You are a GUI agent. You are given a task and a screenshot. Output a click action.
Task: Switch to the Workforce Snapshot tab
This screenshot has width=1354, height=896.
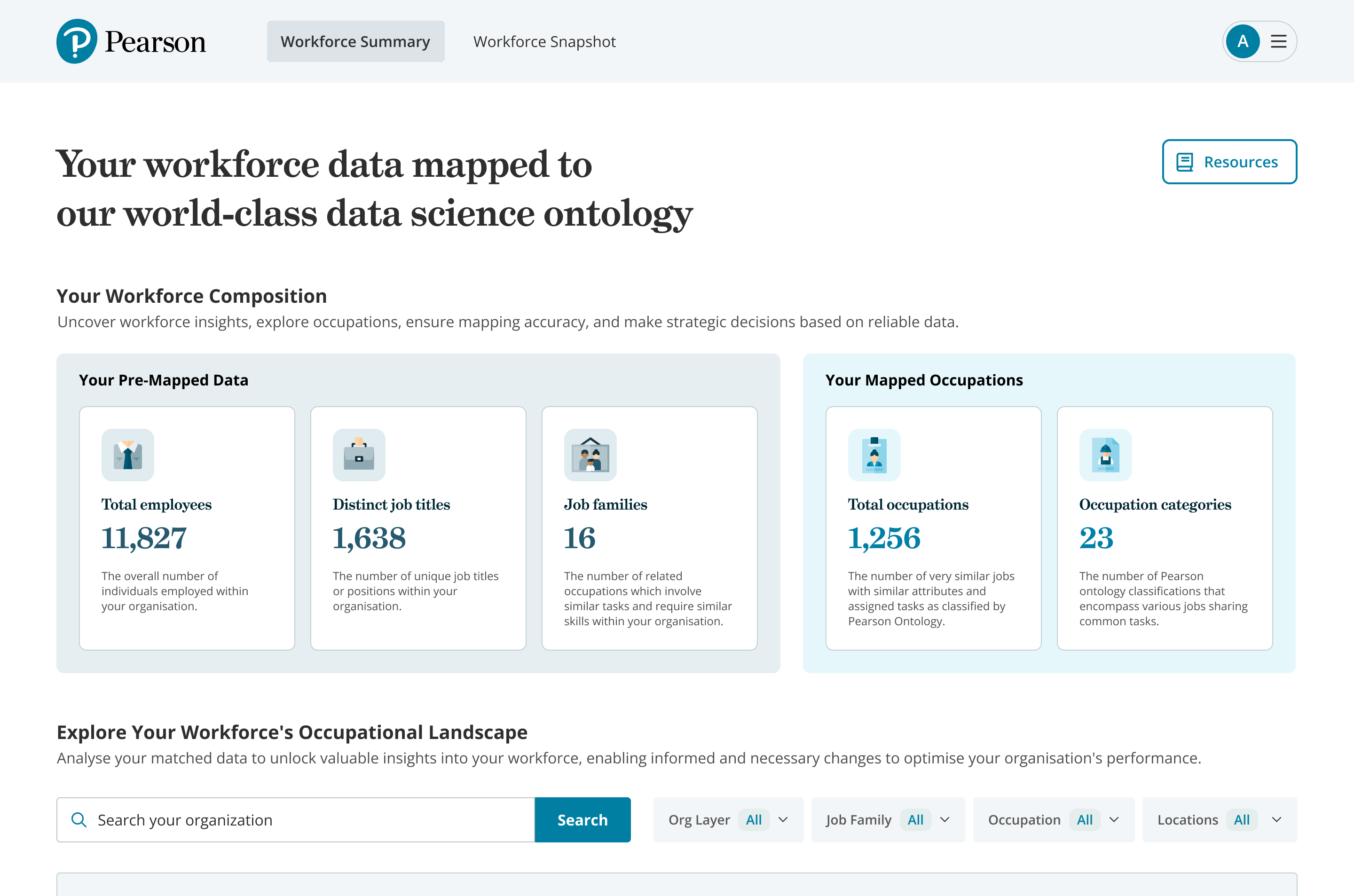tap(544, 42)
